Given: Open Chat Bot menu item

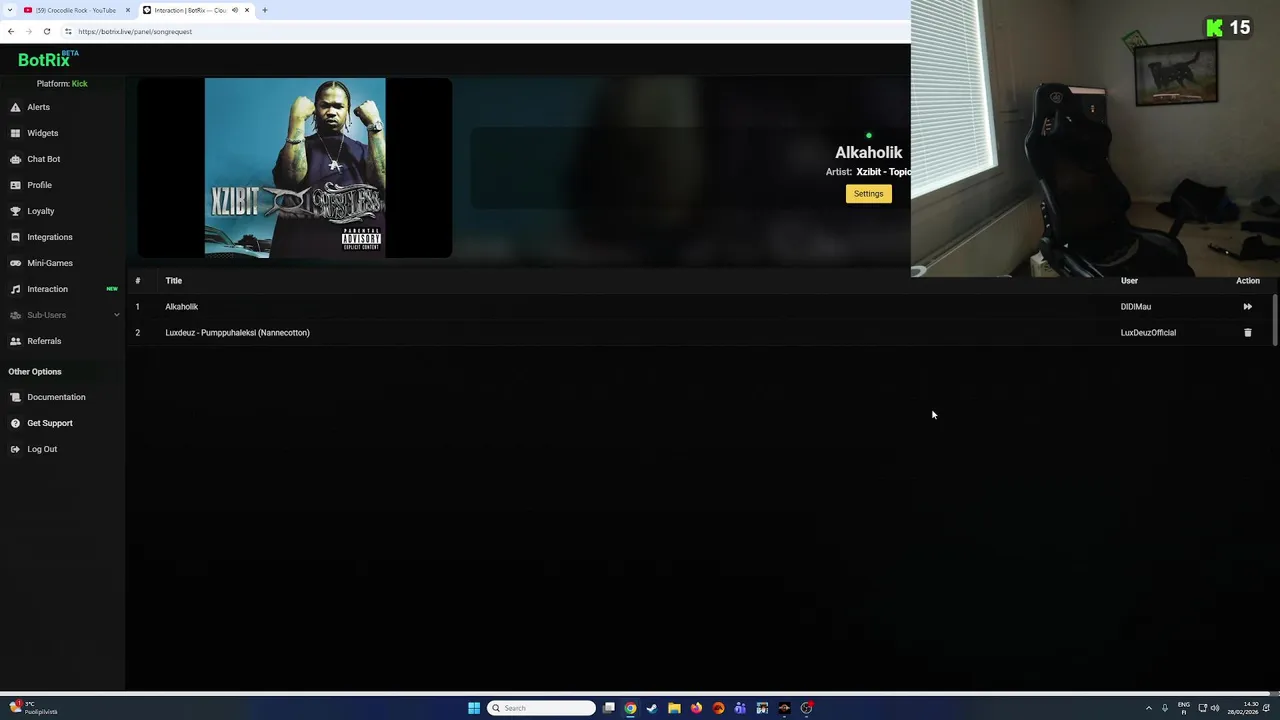Looking at the screenshot, I should [x=43, y=159].
